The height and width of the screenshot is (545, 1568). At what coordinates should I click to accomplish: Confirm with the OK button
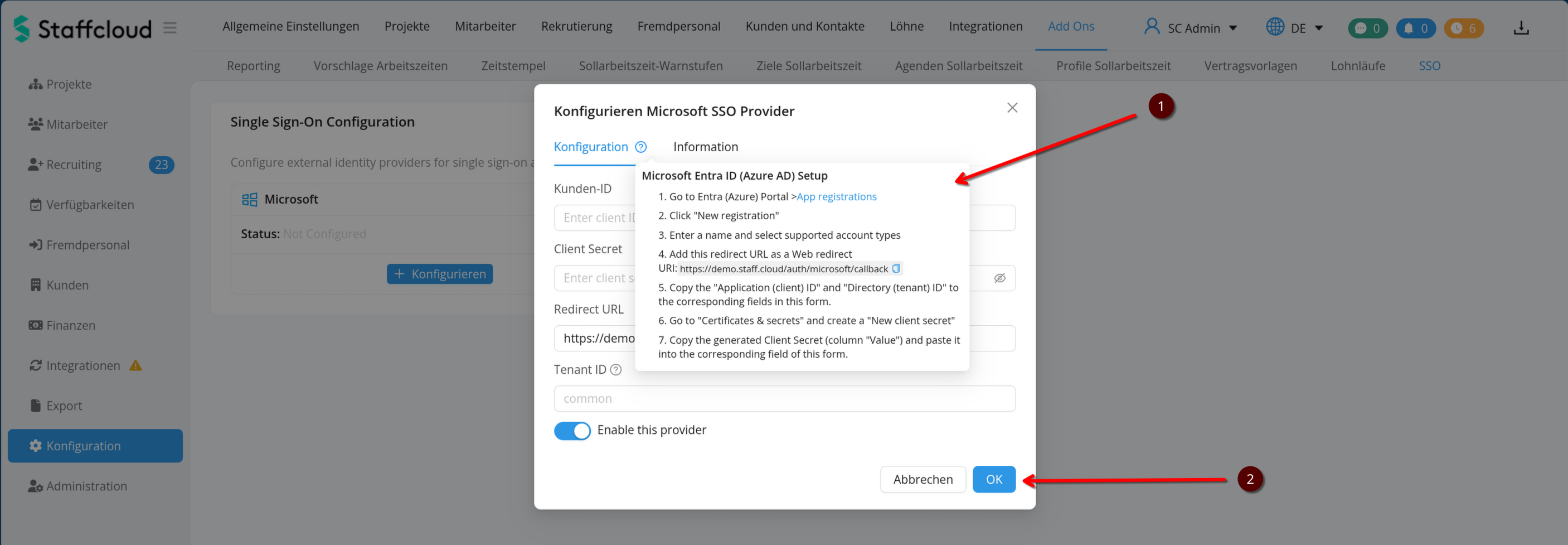pos(993,479)
